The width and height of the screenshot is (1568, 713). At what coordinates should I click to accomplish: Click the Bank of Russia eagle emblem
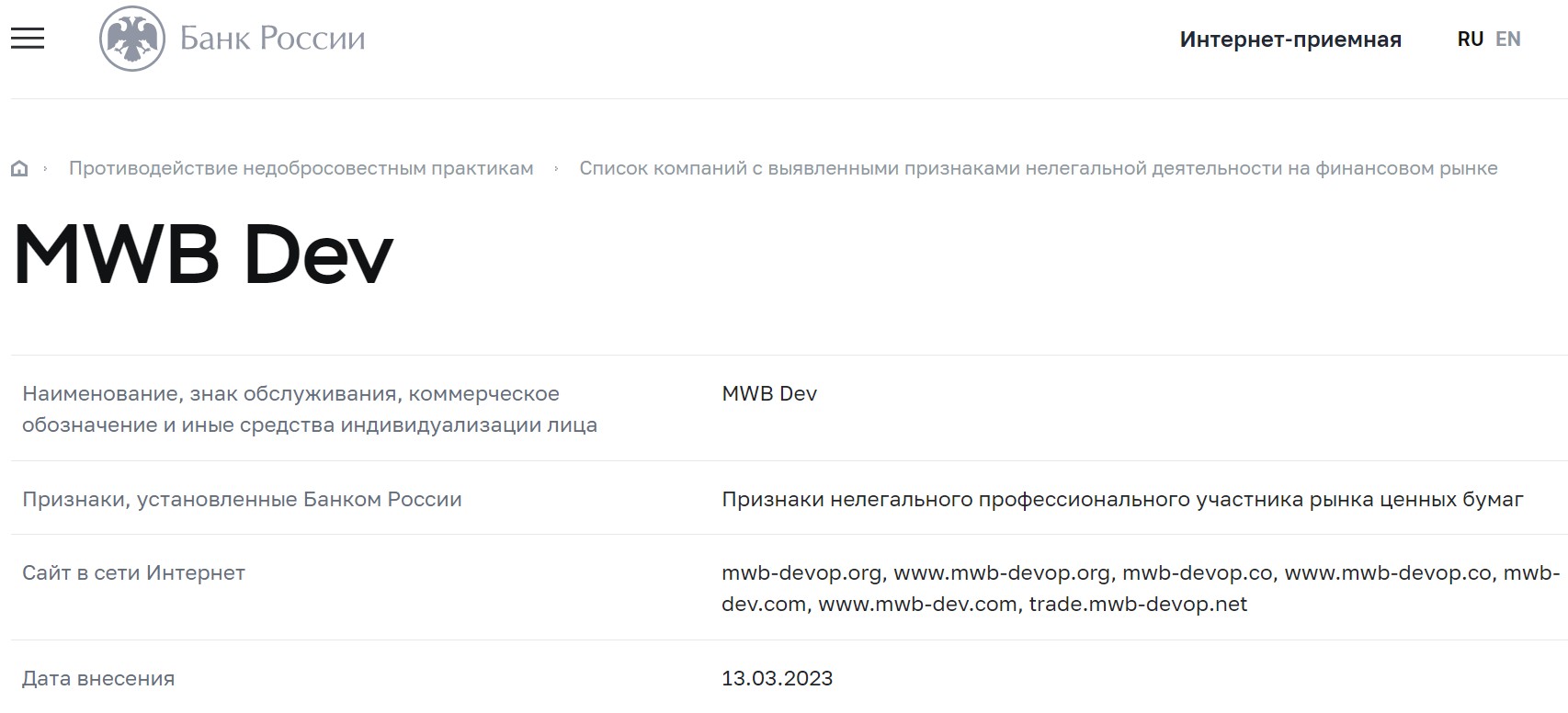[132, 39]
